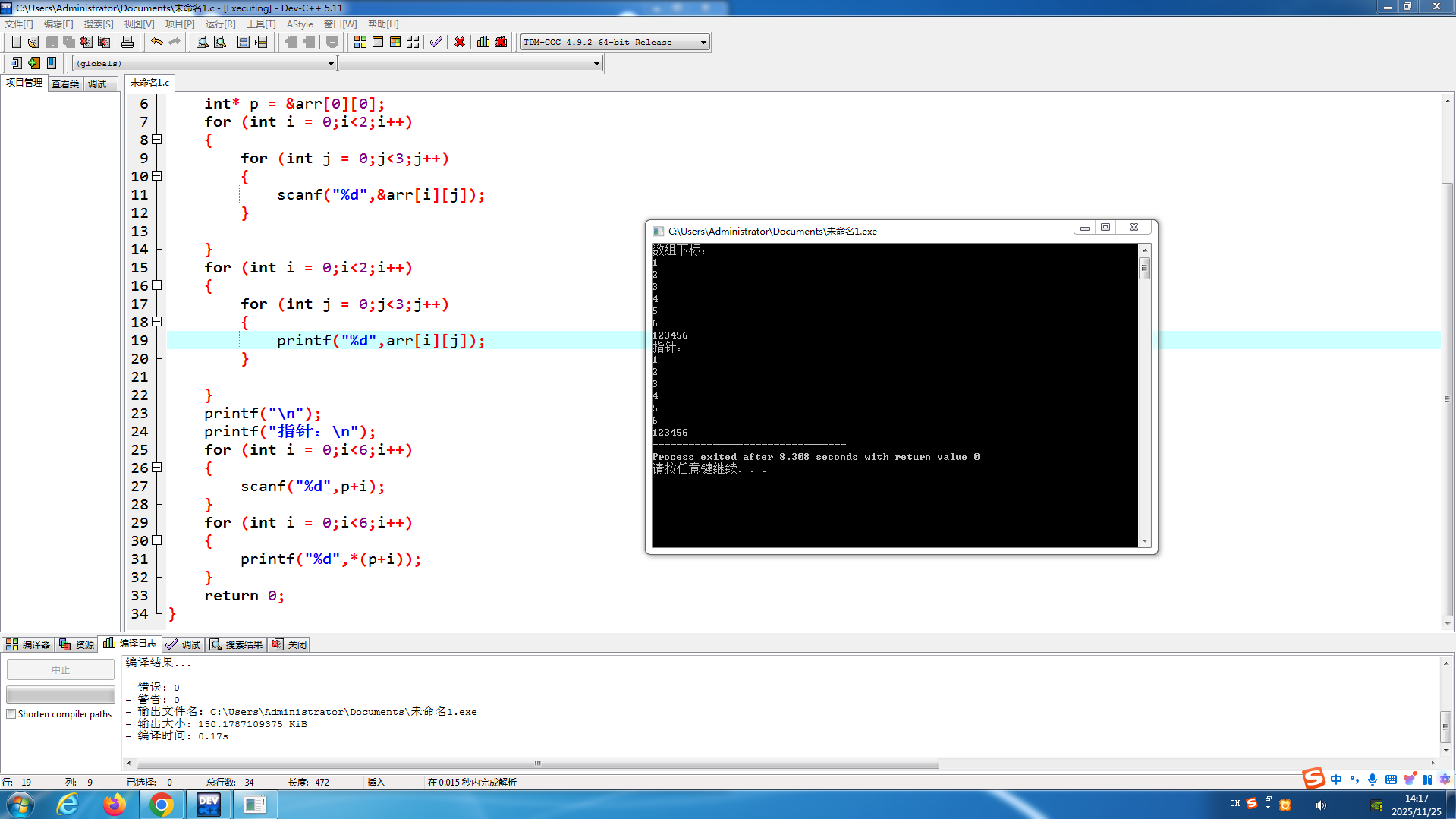Viewport: 1456px width, 819px height.
Task: Open the 运行[R] menu
Action: click(220, 24)
